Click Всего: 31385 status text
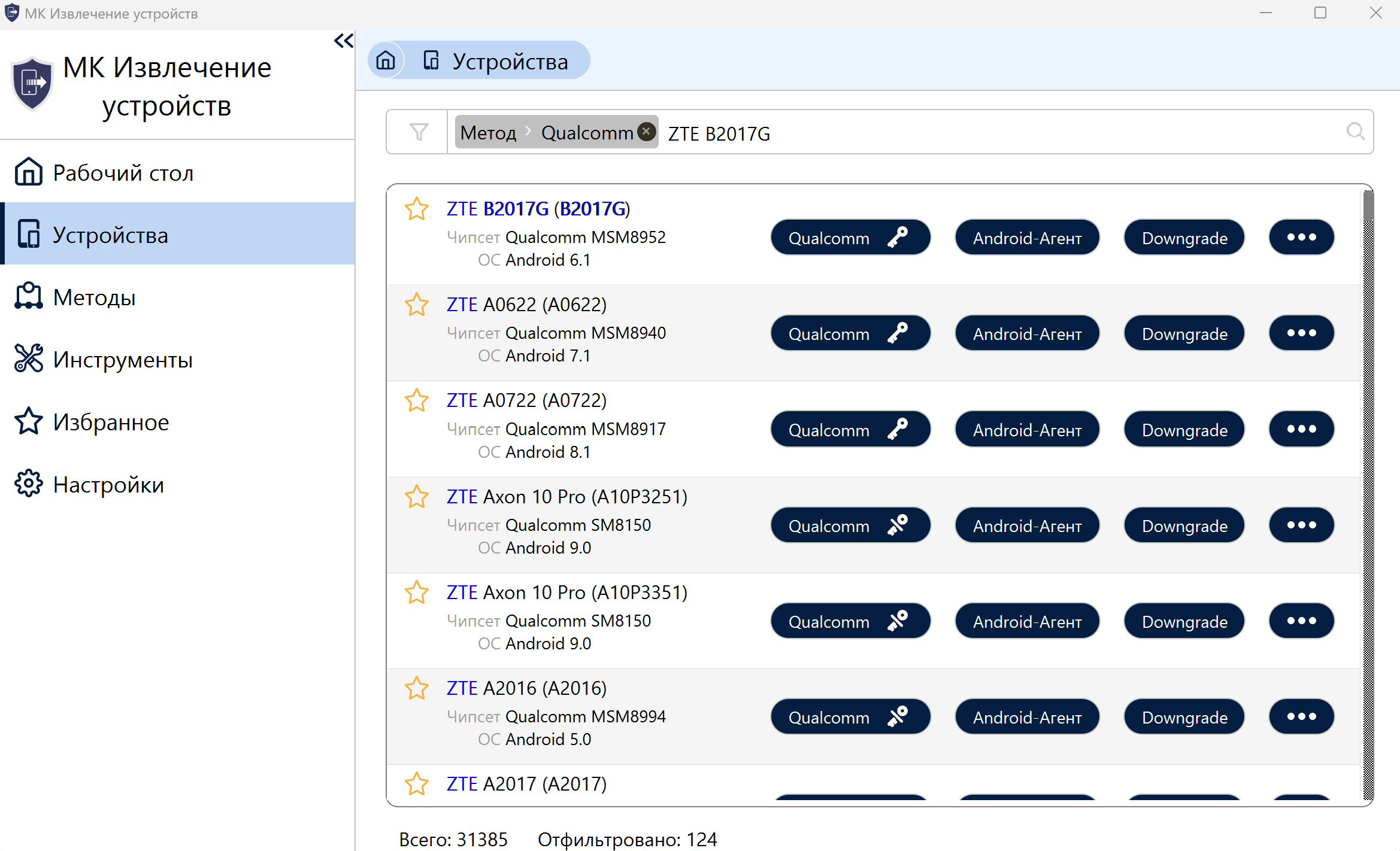 (x=453, y=840)
